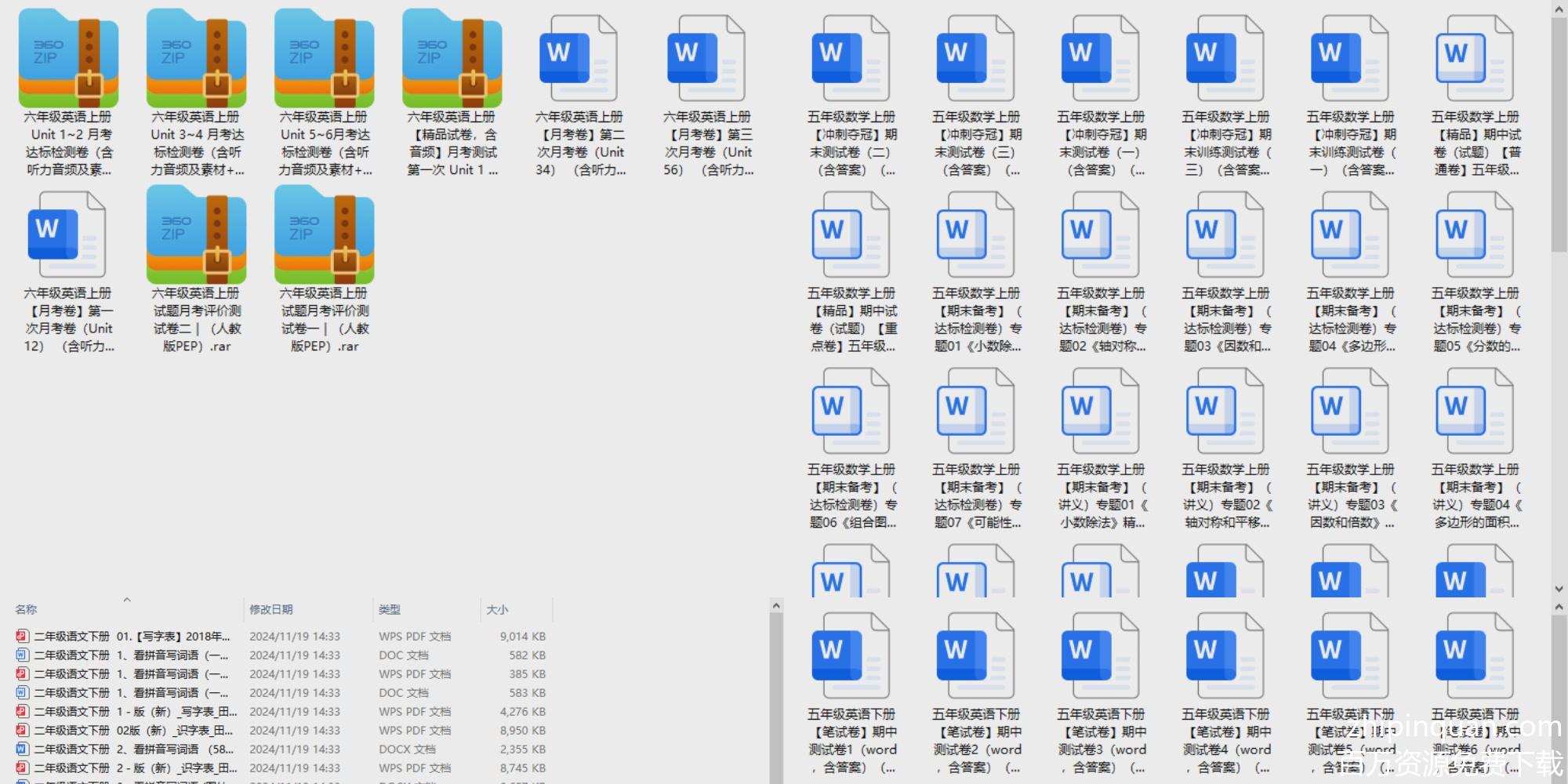Select 期末备考 专题01 小数除法 达标检测卷 document
The width and height of the screenshot is (1568, 784).
(x=976, y=235)
